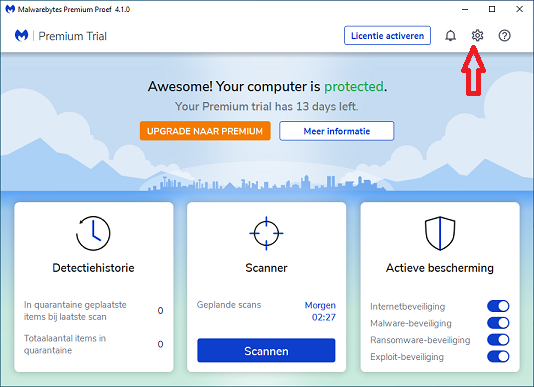The width and height of the screenshot is (534, 387).
Task: Click the Malwarebytes logo beside Premium Trial
Action: [21, 35]
